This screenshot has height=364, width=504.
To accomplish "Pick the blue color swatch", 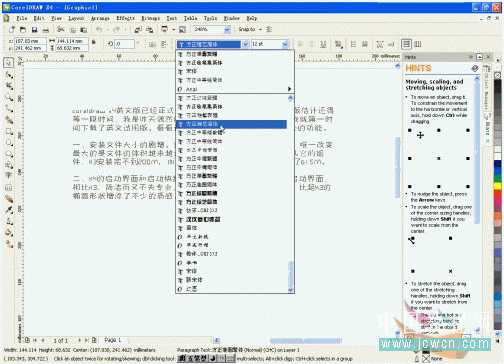I will pos(498,171).
